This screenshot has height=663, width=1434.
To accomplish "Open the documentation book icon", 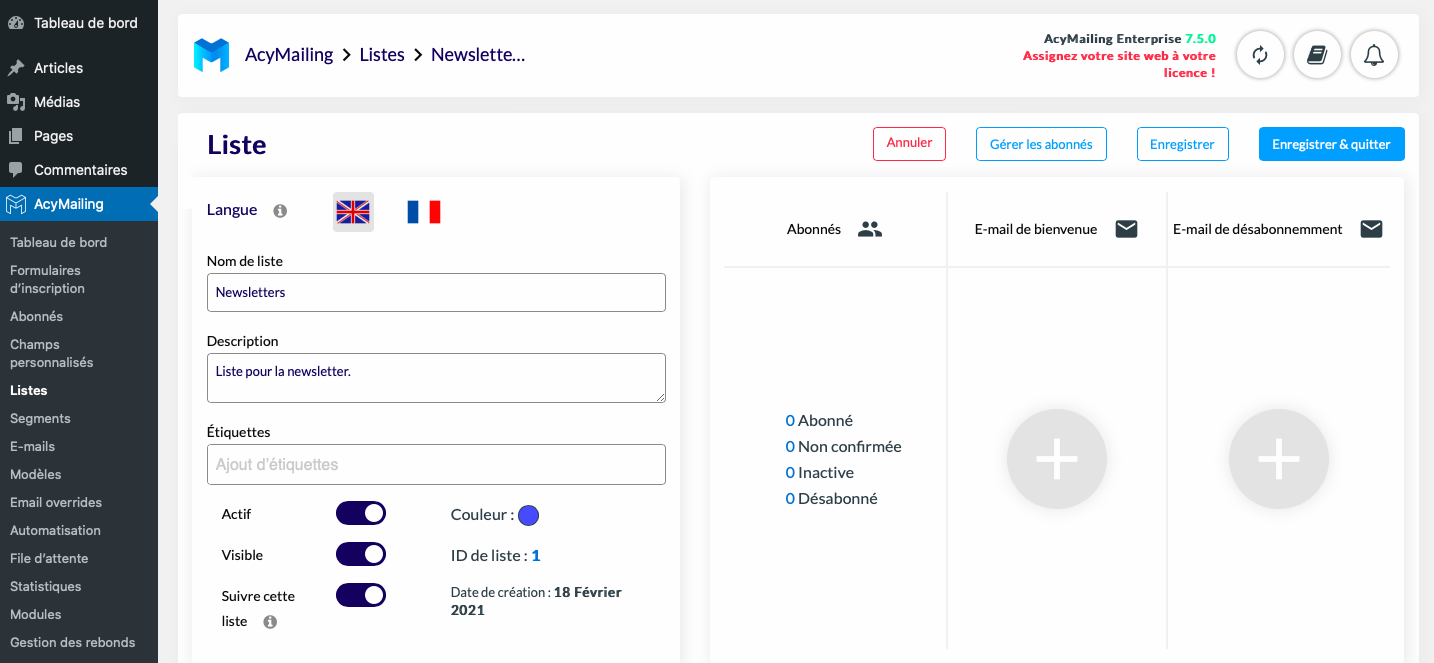I will [x=1317, y=55].
